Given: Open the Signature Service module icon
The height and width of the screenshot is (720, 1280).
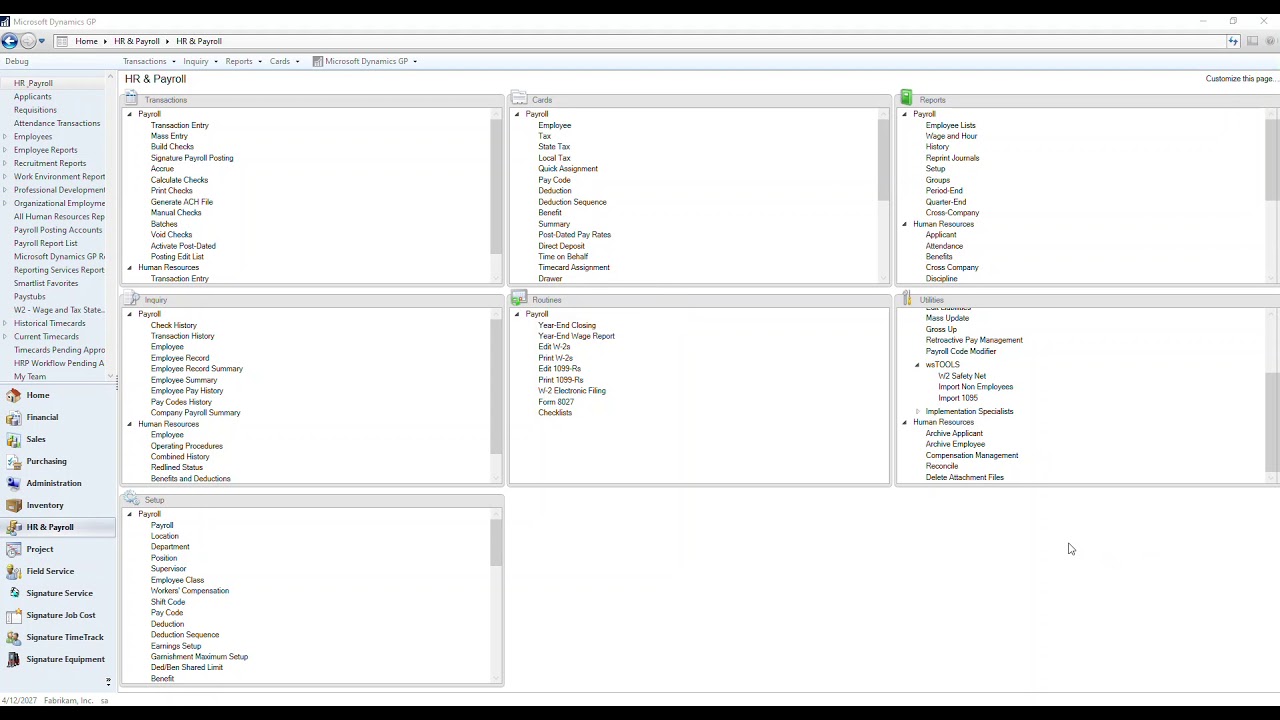Looking at the screenshot, I should (x=13, y=593).
